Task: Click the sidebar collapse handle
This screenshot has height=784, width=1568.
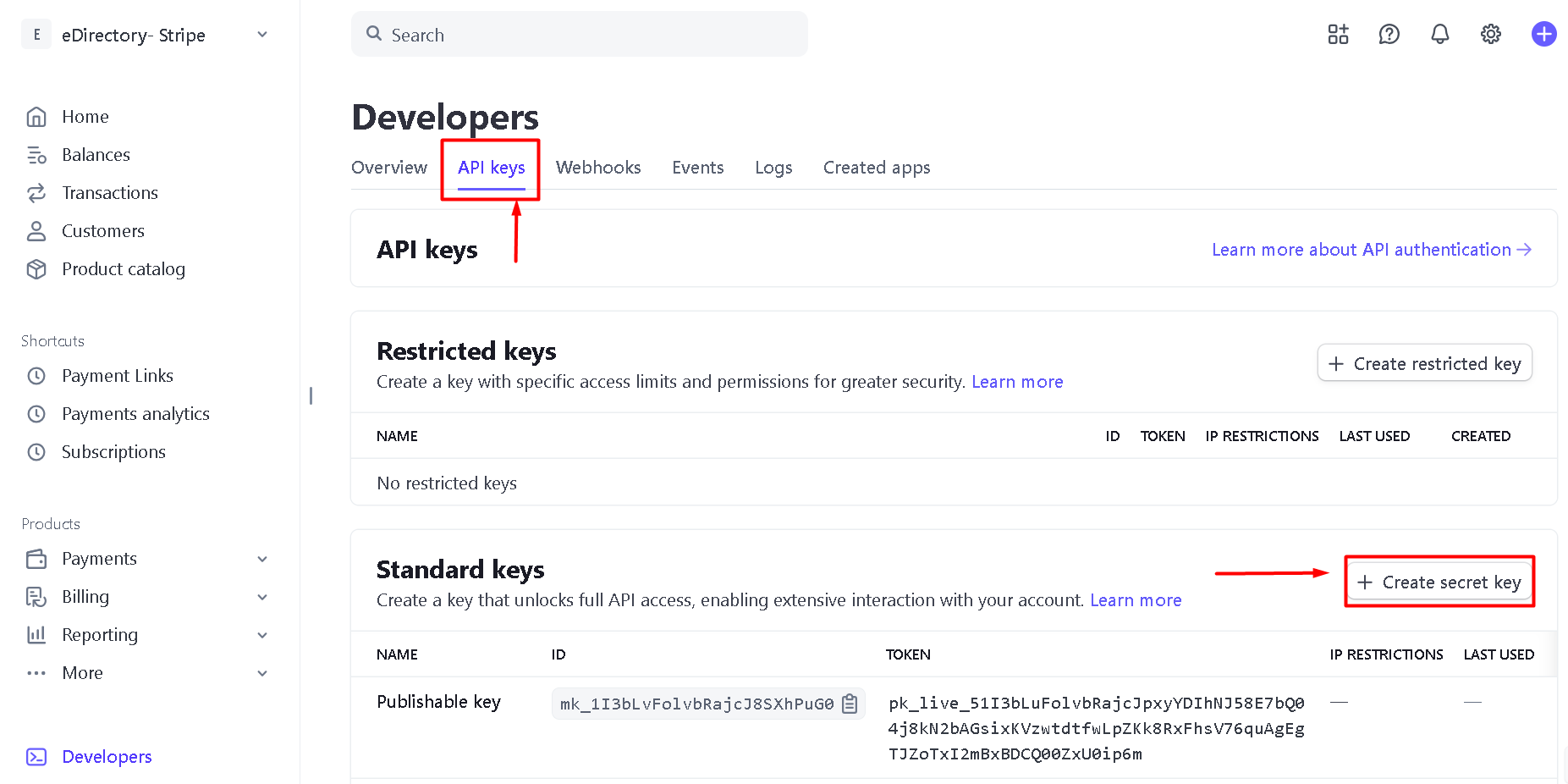Action: coord(311,395)
